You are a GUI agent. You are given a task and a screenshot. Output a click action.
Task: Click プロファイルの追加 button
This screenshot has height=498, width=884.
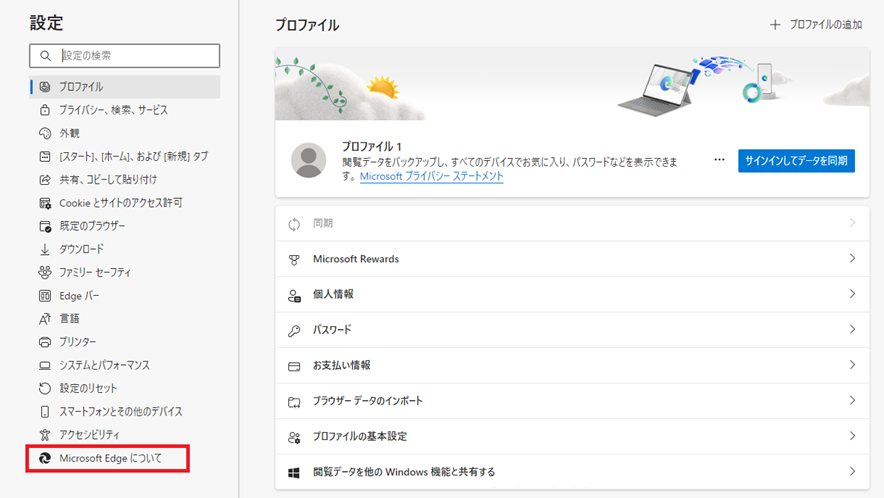816,25
